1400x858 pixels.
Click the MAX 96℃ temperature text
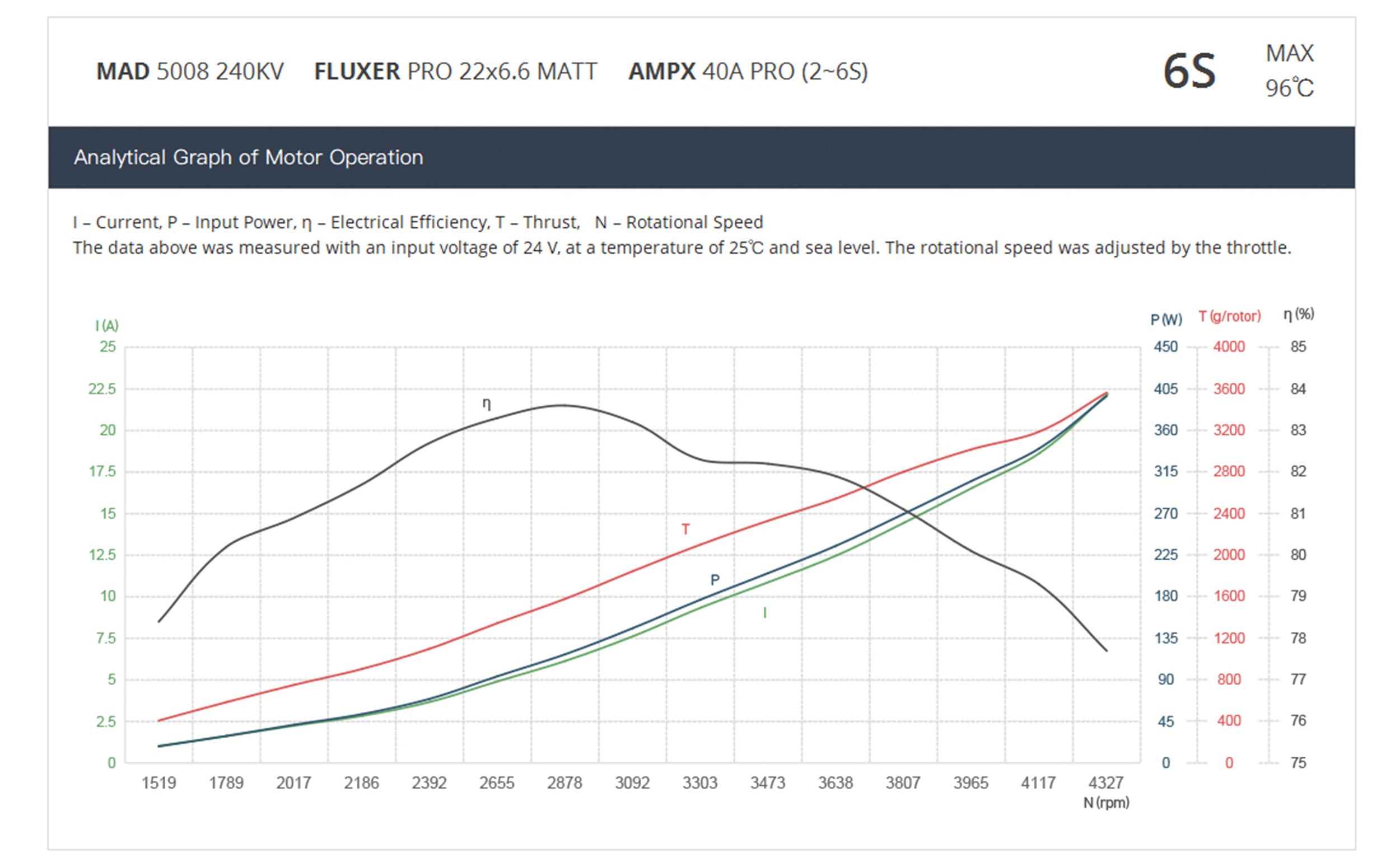tap(1289, 71)
